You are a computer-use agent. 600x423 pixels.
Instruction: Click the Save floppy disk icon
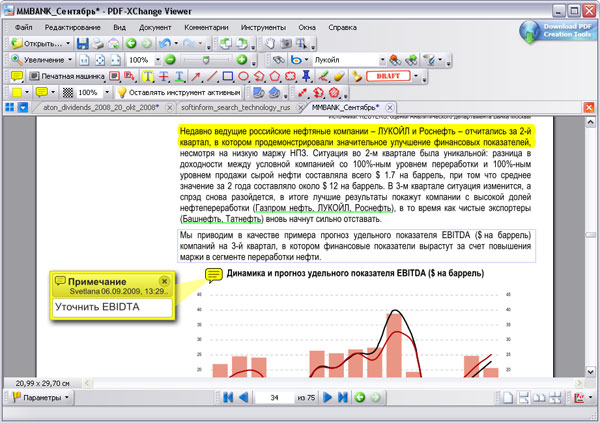82,43
